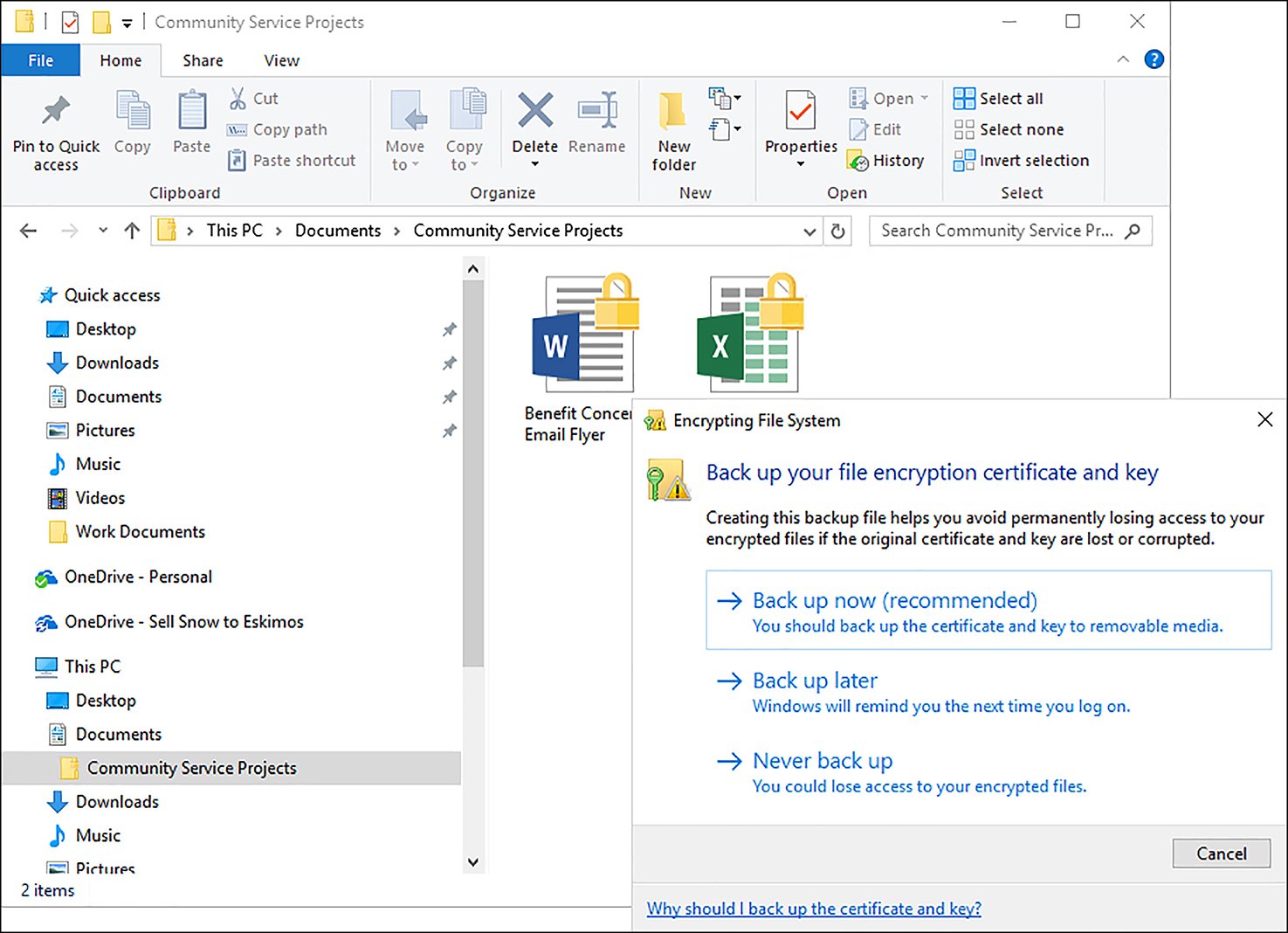Click the Edit ribbon command
Screen dimensions: 1288x933
[875, 129]
